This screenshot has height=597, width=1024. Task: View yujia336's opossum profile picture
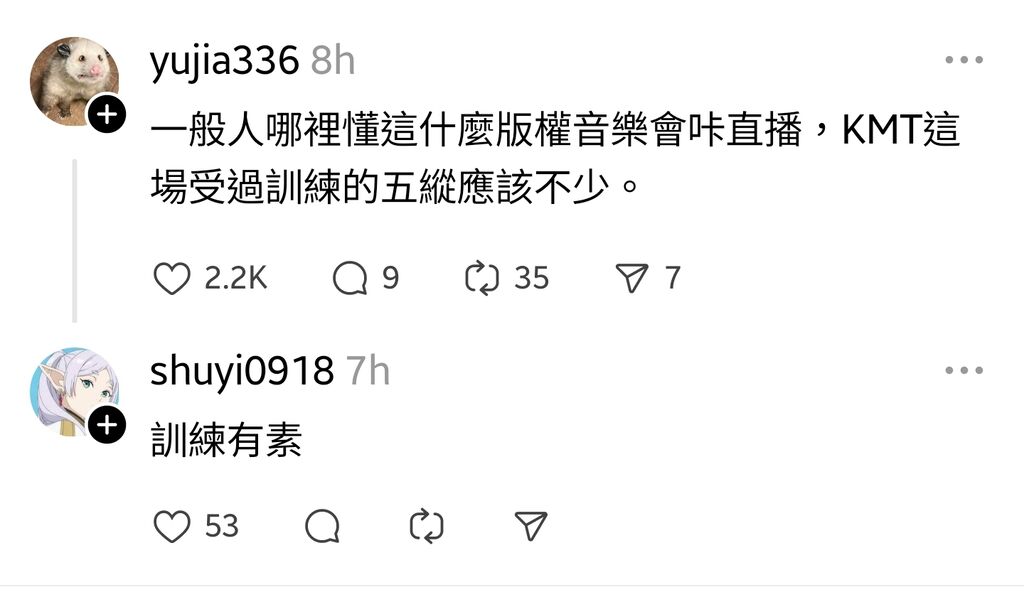point(74,81)
